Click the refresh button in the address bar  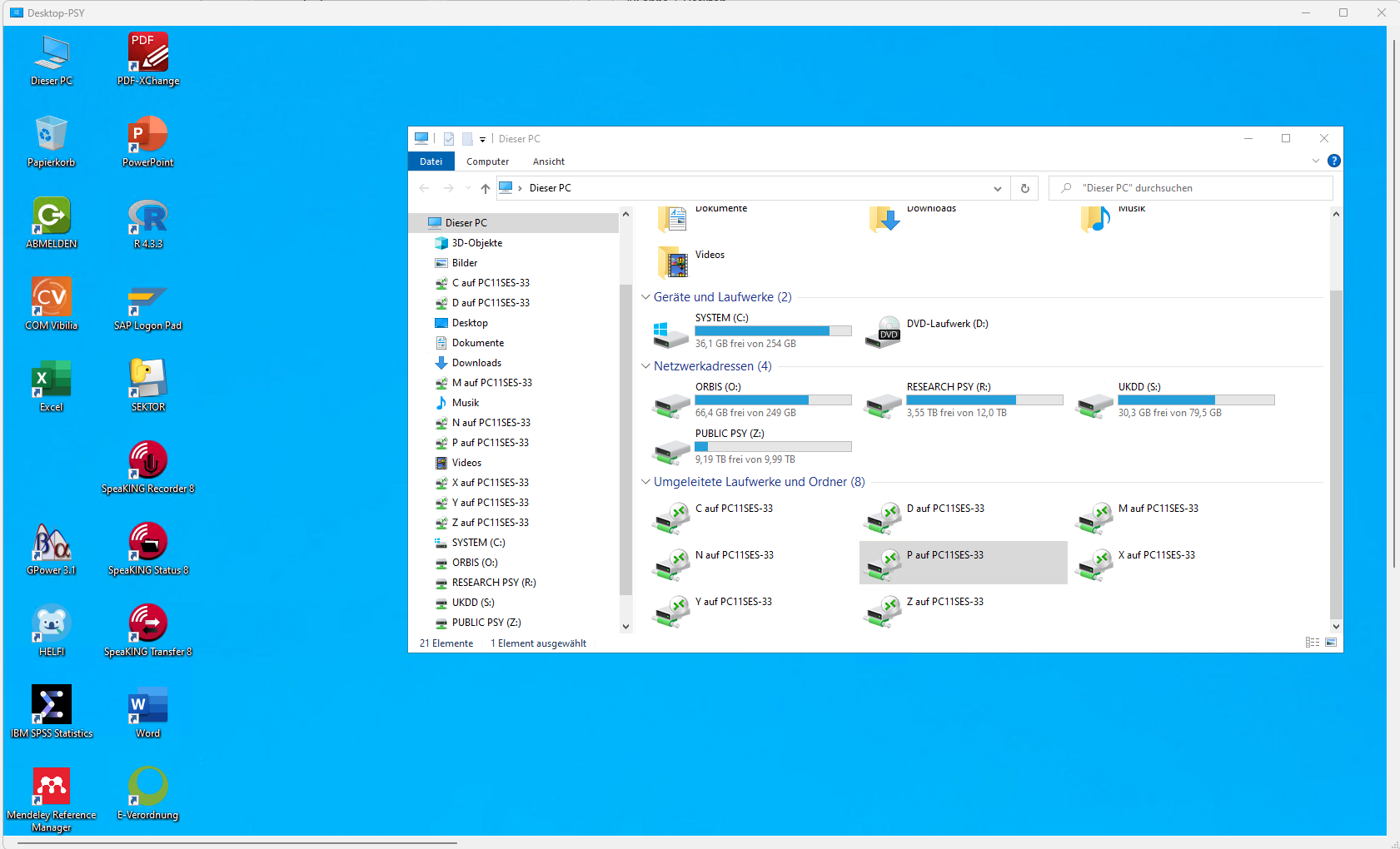[x=1024, y=188]
